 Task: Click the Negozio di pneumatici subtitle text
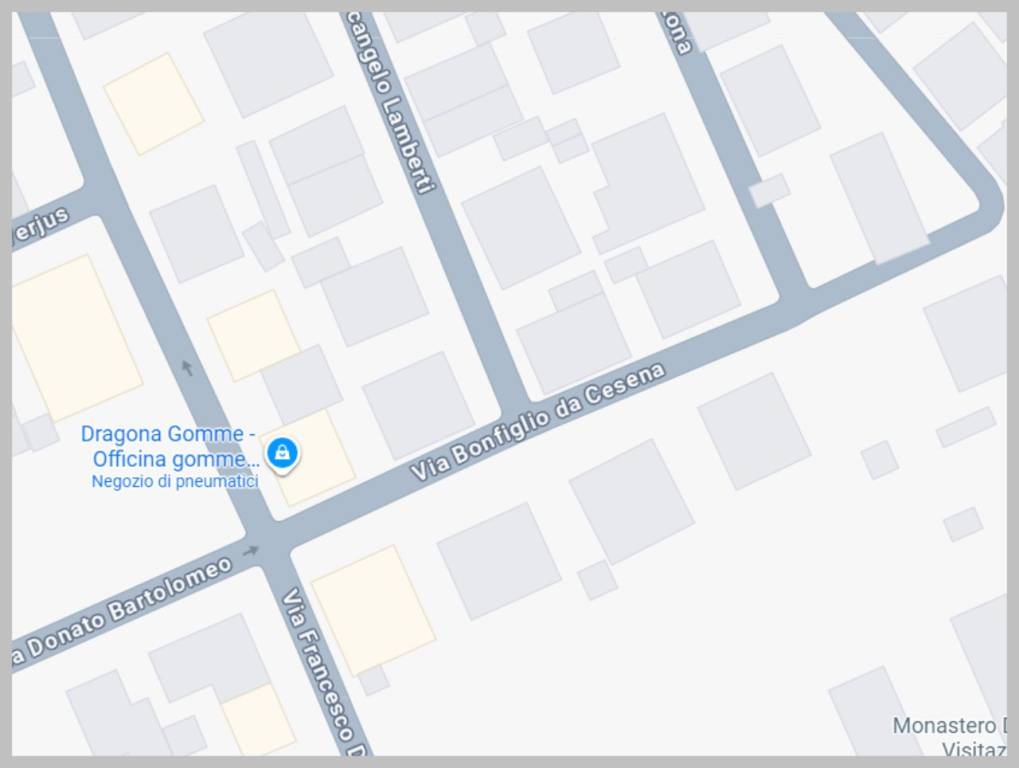(x=175, y=481)
